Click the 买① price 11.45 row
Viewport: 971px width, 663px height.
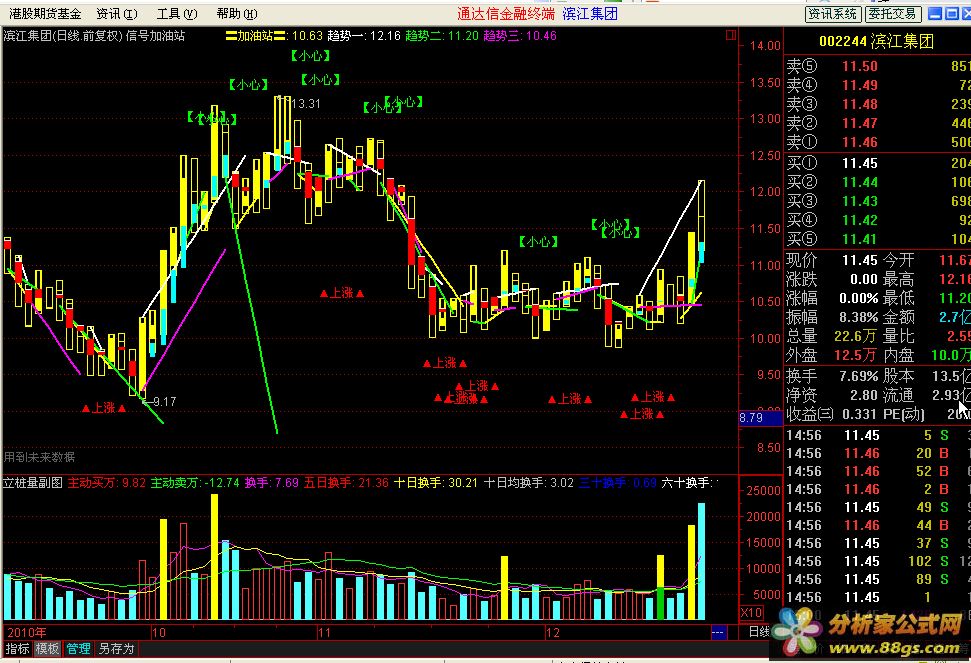(x=877, y=163)
